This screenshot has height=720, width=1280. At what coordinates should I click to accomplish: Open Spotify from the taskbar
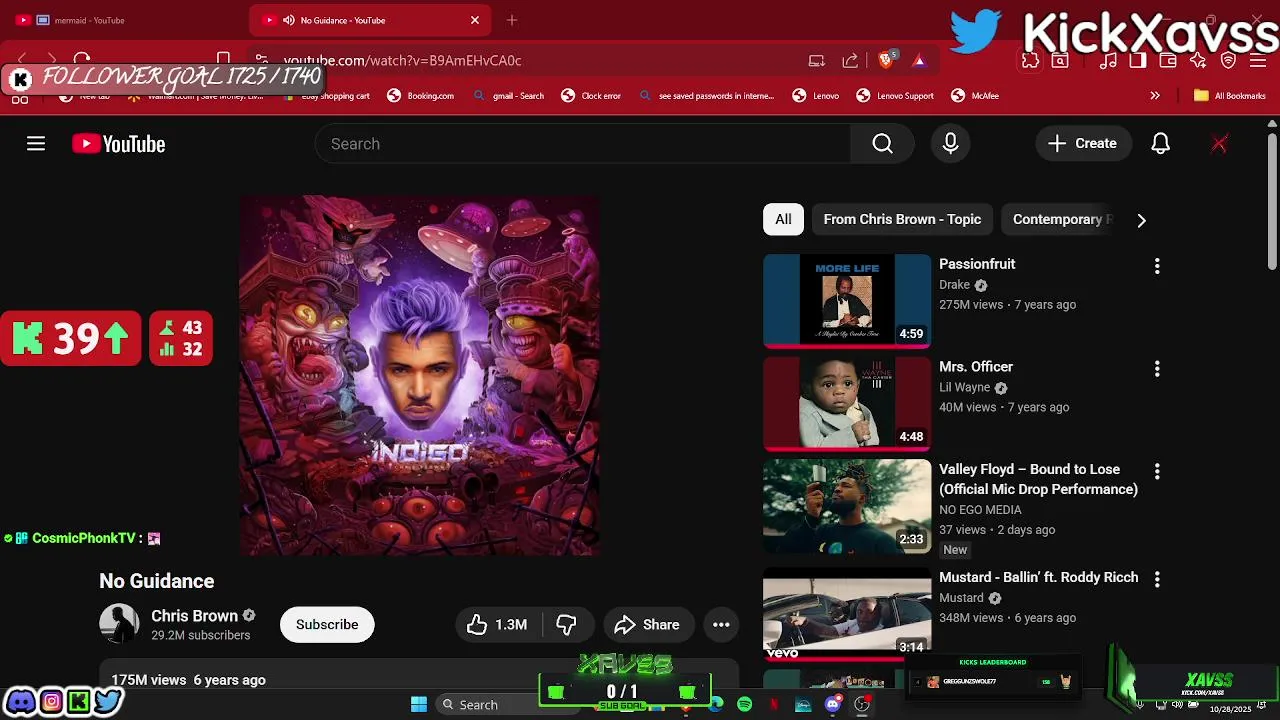point(744,705)
